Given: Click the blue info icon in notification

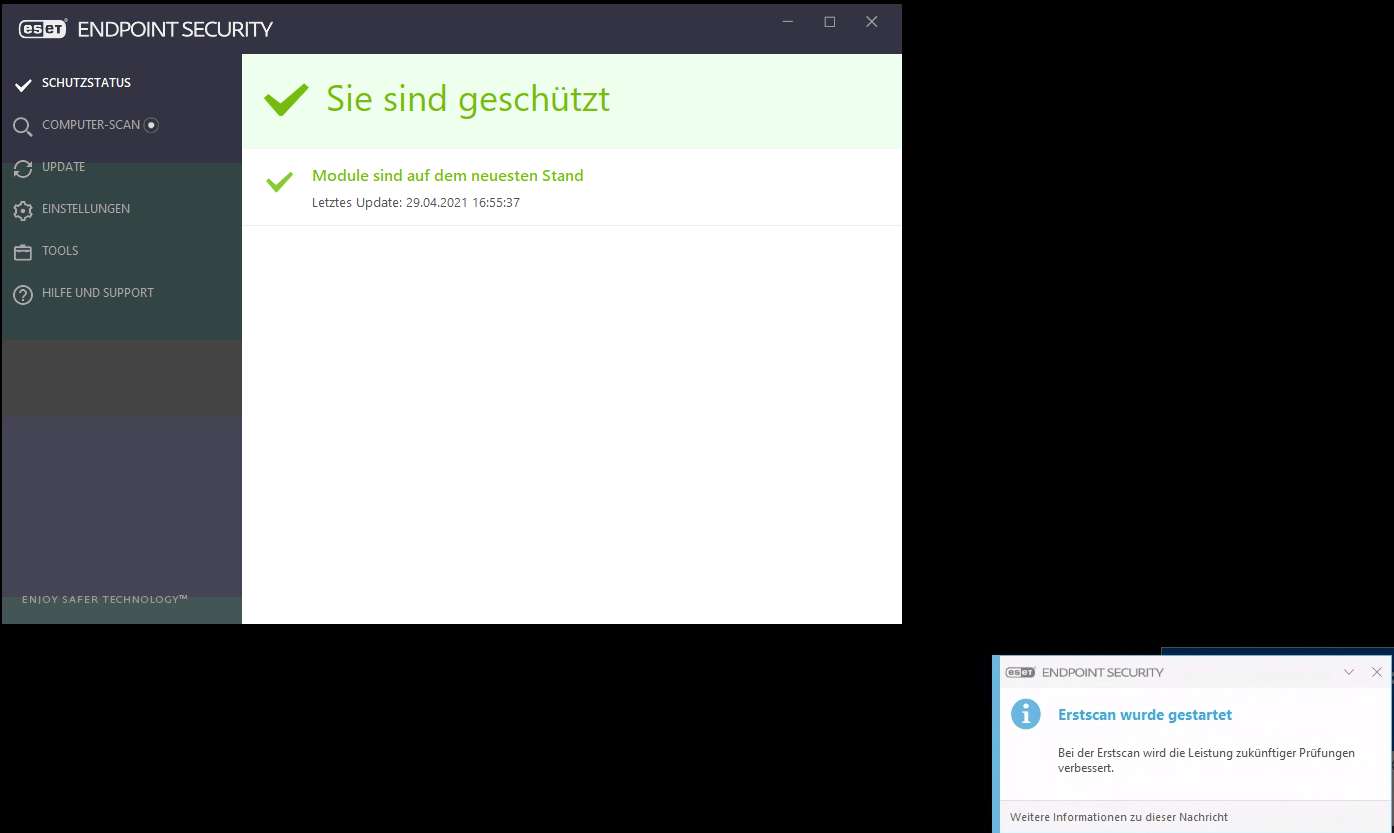Looking at the screenshot, I should click(1026, 714).
